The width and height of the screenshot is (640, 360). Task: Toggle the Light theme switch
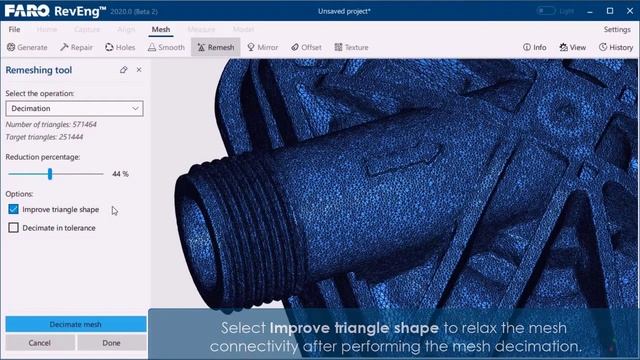546,11
